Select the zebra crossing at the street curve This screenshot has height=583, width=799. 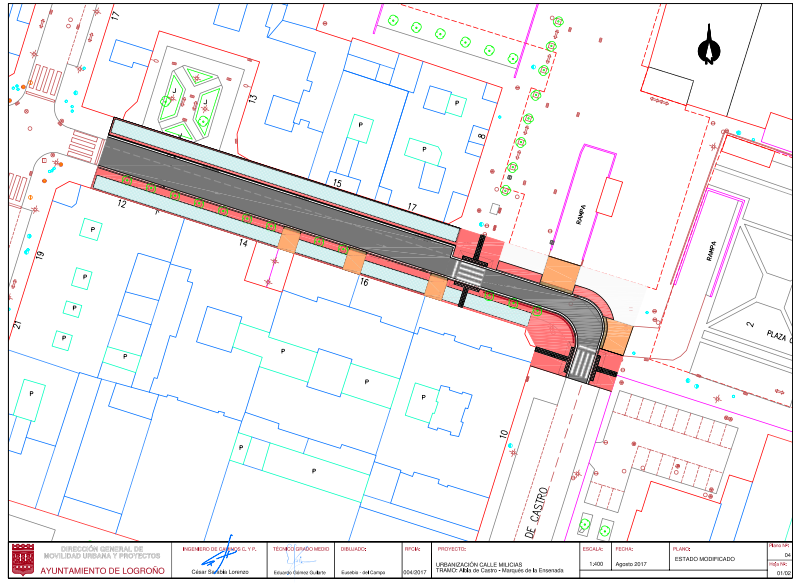[x=583, y=360]
